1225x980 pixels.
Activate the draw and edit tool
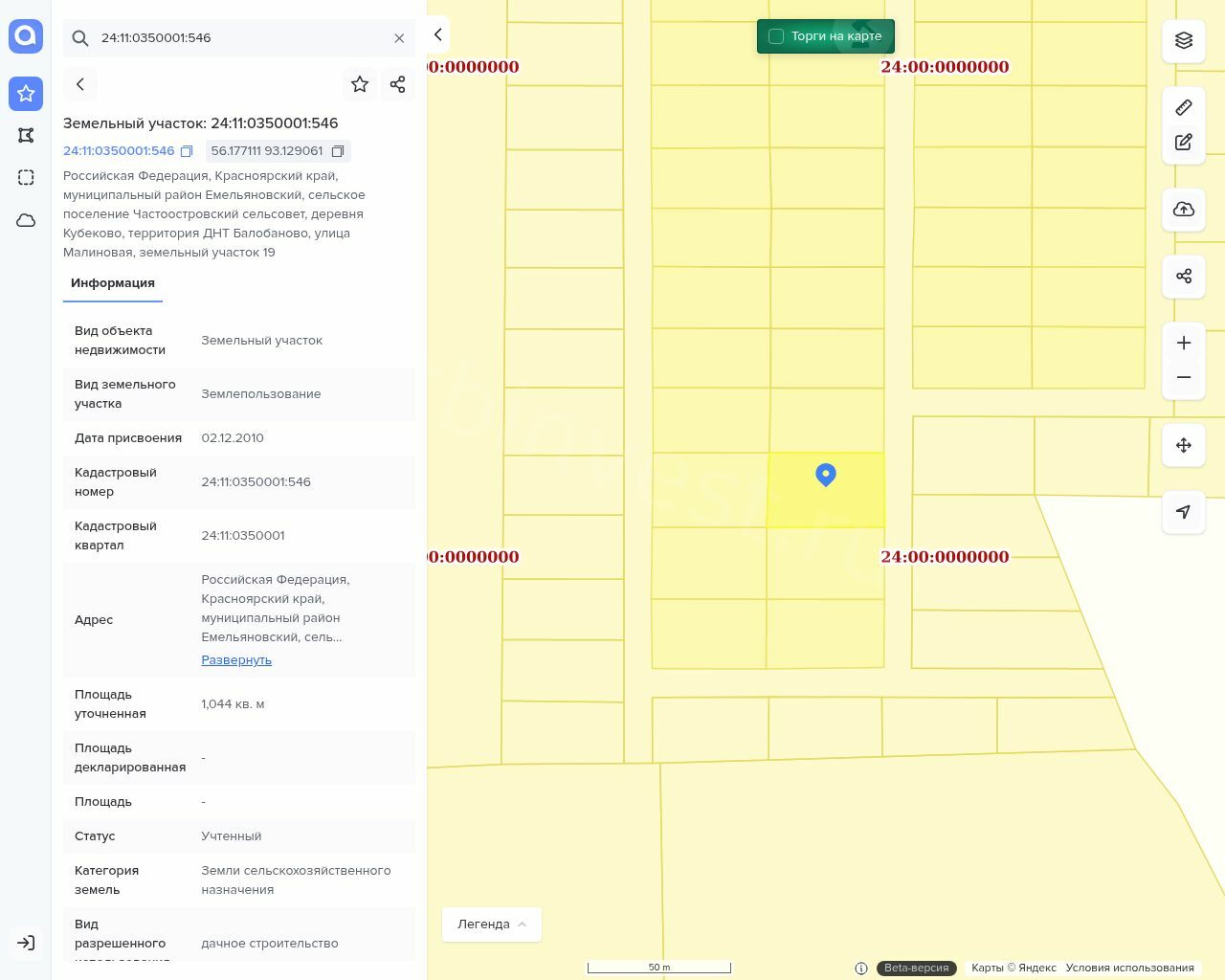coord(1184,143)
